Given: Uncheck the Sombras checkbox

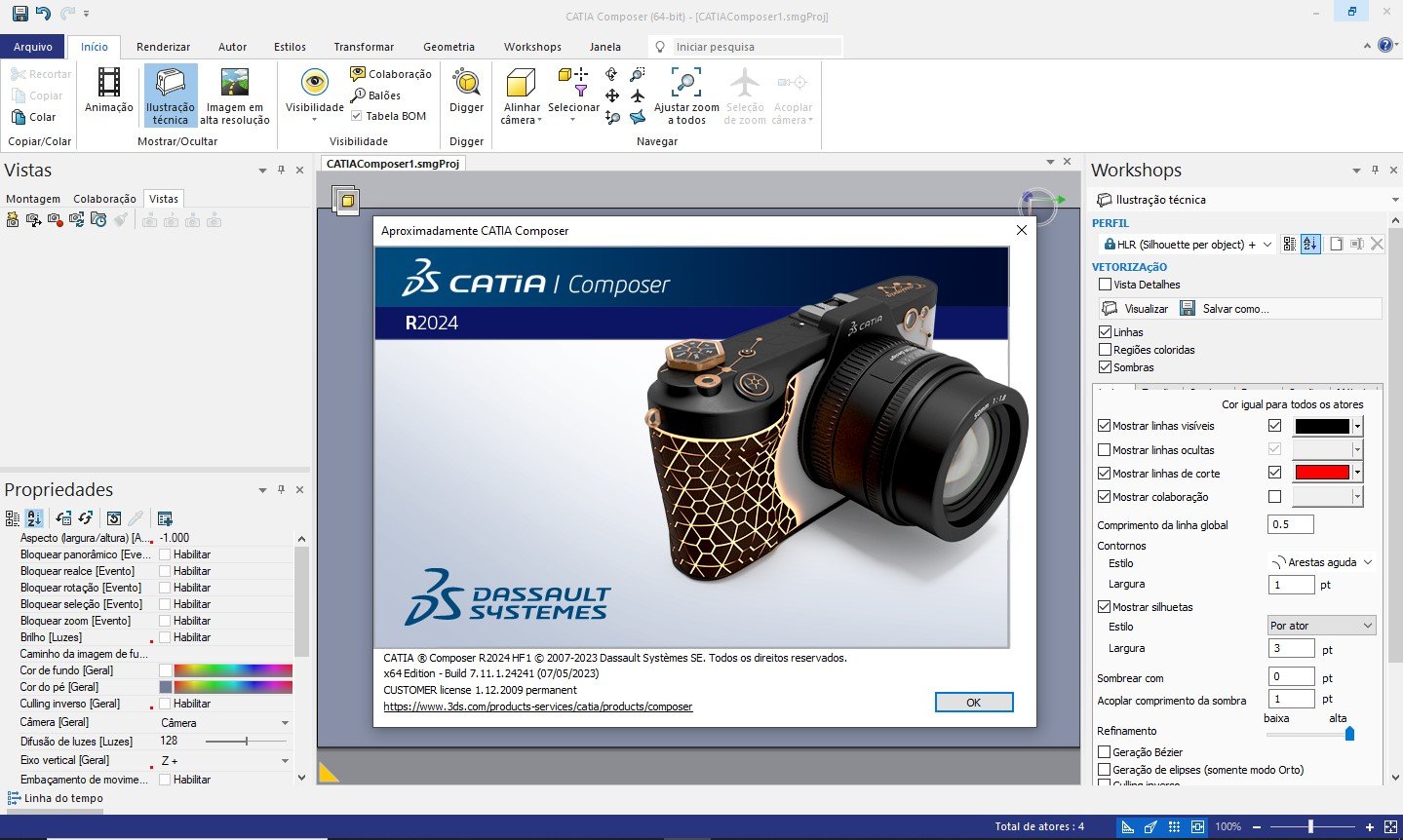Looking at the screenshot, I should [1105, 367].
